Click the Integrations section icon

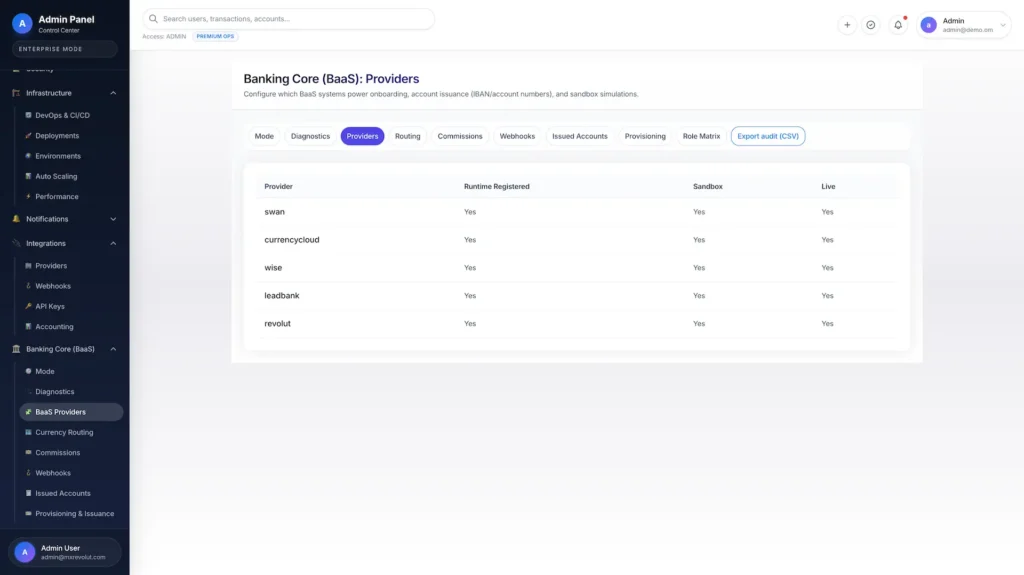[16, 243]
